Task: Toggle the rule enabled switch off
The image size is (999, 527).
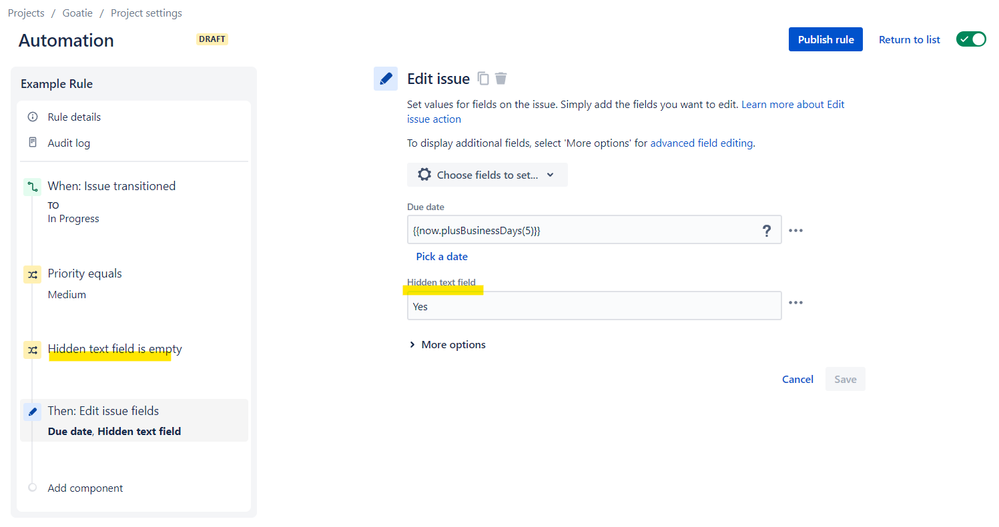Action: (x=971, y=40)
